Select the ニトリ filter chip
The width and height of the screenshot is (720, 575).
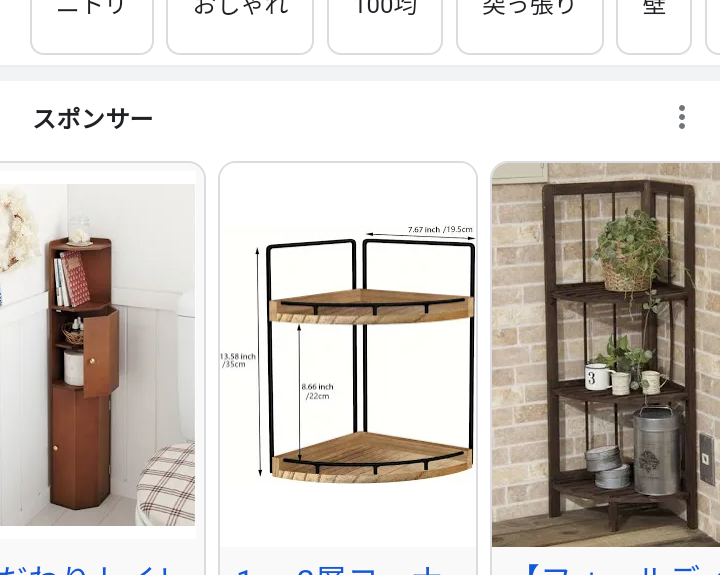[92, 27]
